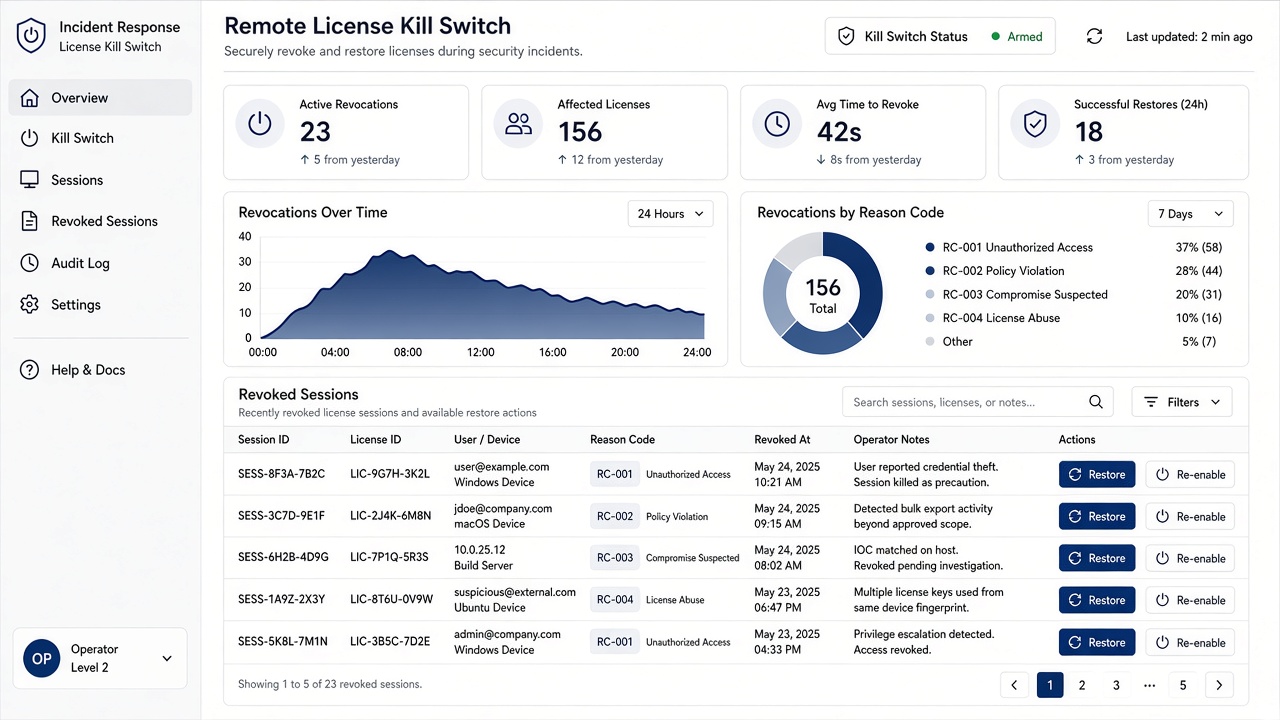1280x720 pixels.
Task: Click the Avg Time to Revoke clock icon
Action: pyautogui.click(x=777, y=123)
